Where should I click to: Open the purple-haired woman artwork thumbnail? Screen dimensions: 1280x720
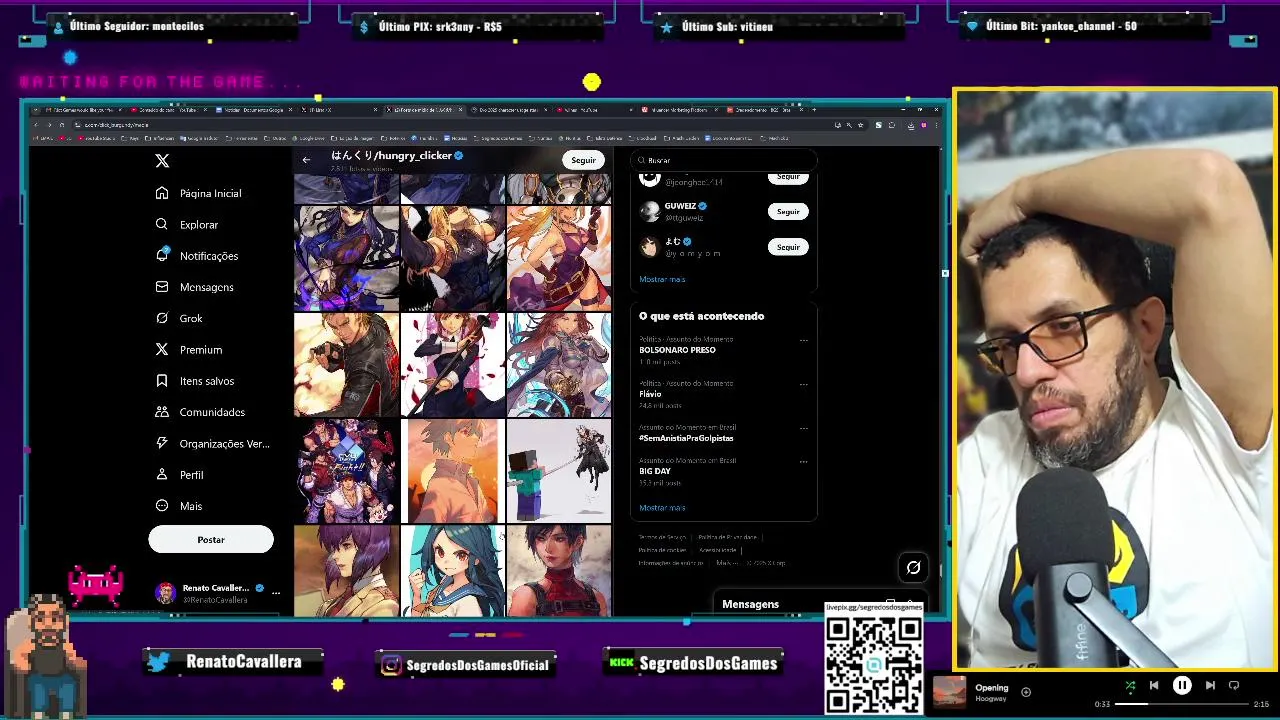click(x=347, y=571)
